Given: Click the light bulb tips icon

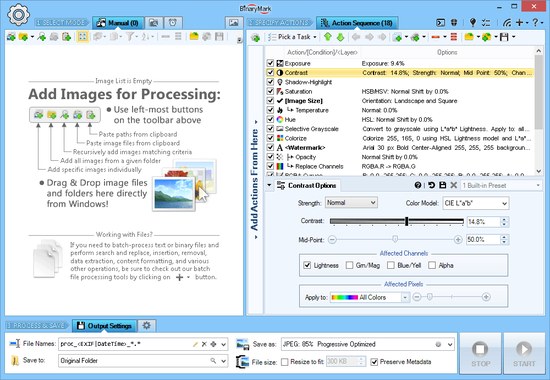Looking at the screenshot, I should 473,23.
